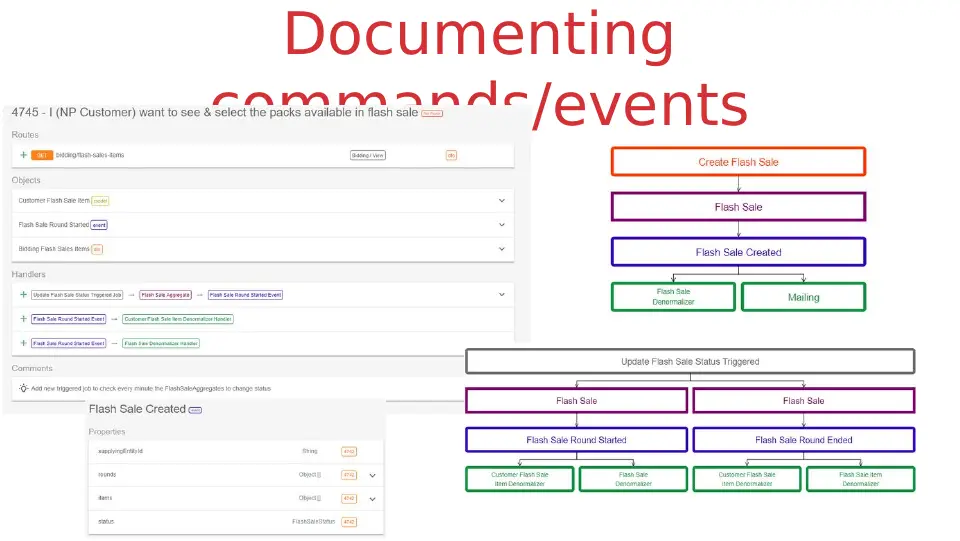
Task: Expand the Flash Sale Round Started object row
Action: 501,225
